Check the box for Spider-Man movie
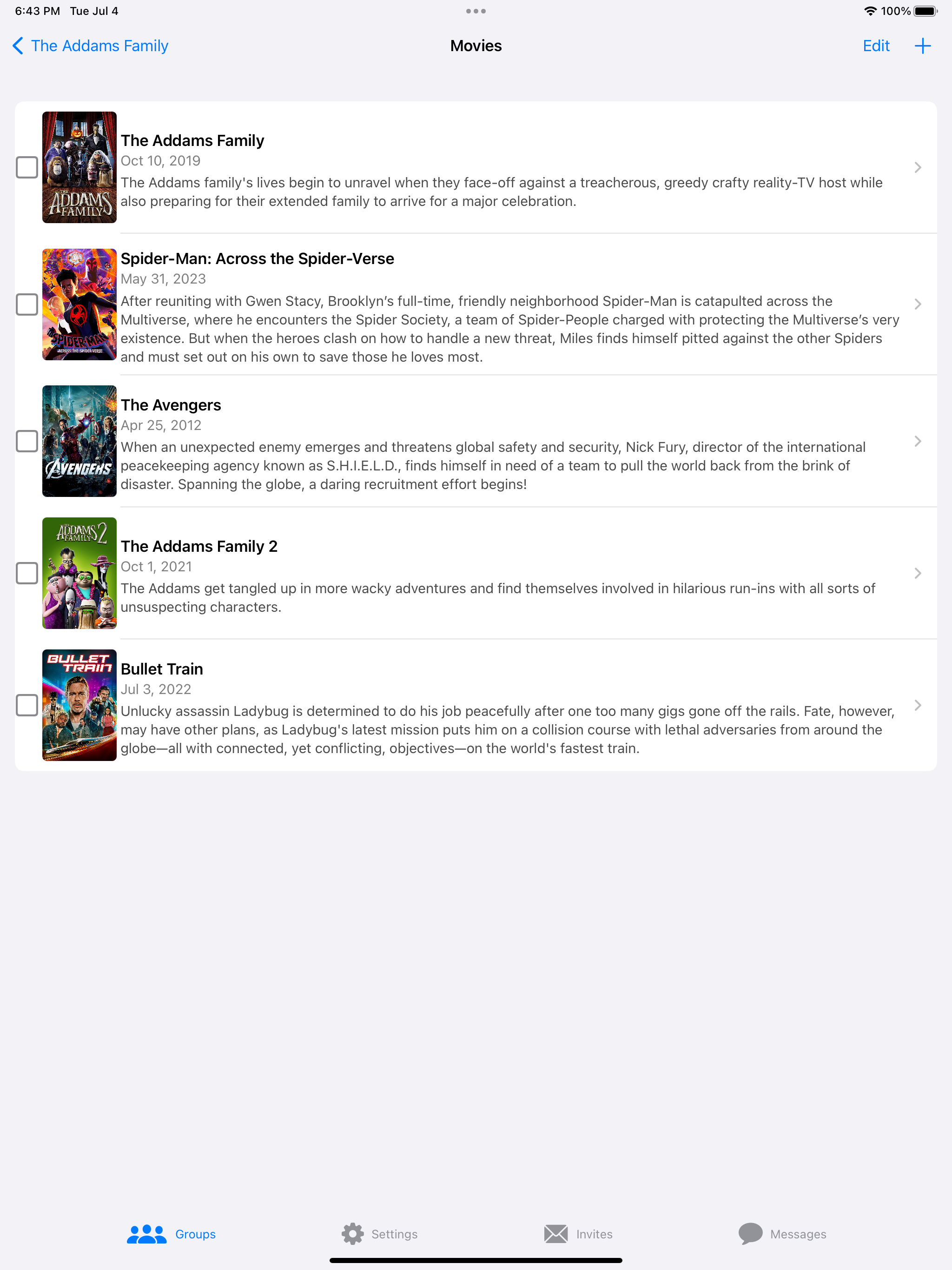 (27, 304)
